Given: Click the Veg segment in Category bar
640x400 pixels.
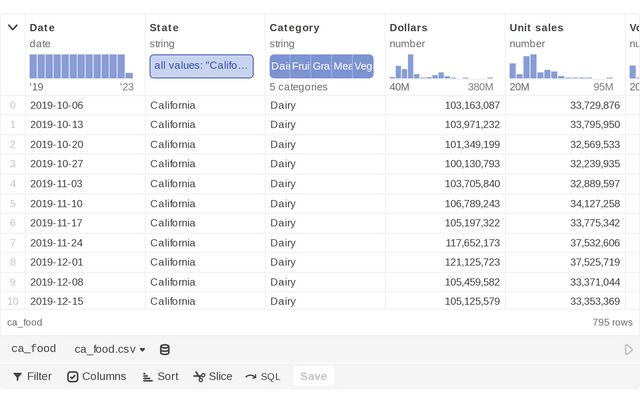Looking at the screenshot, I should (x=363, y=66).
